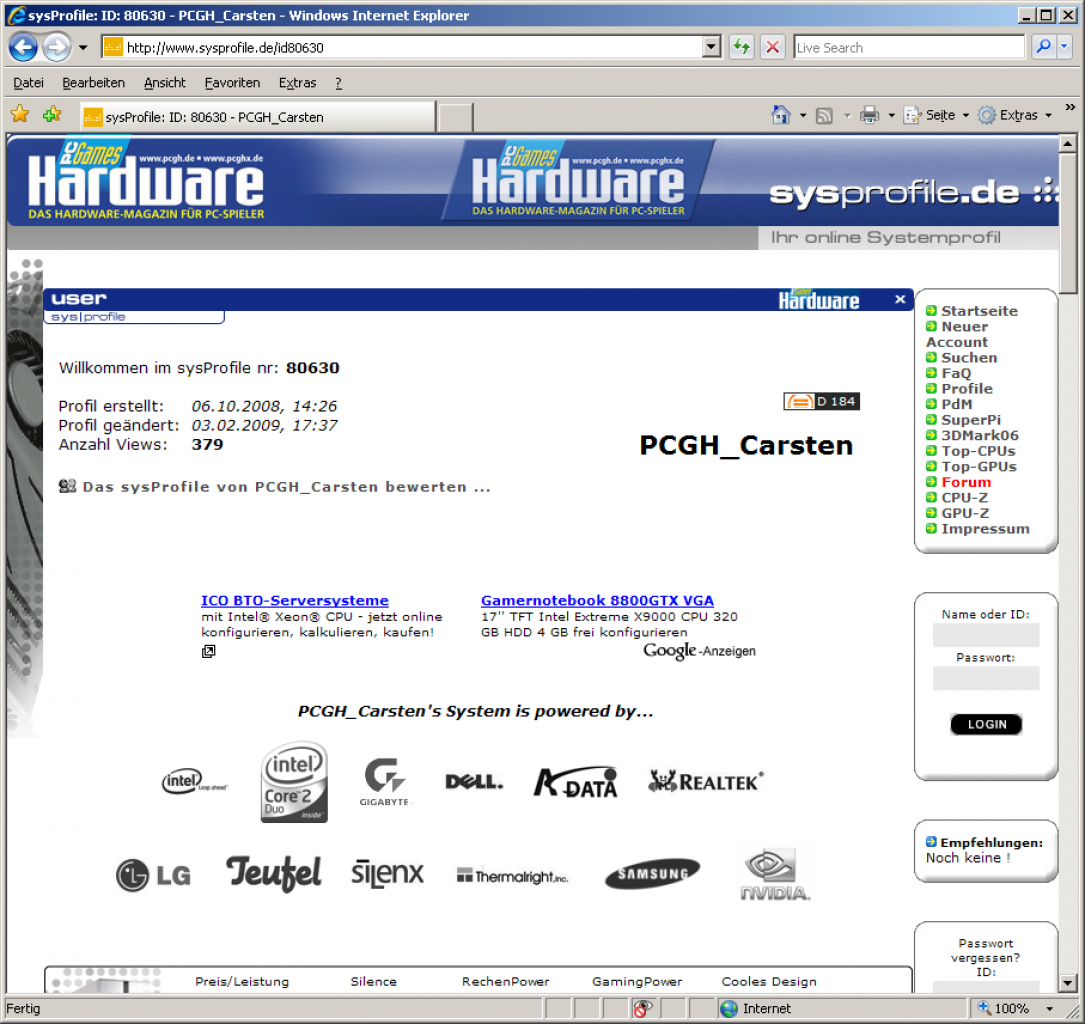
Task: Click the Passwort input field
Action: click(x=985, y=678)
